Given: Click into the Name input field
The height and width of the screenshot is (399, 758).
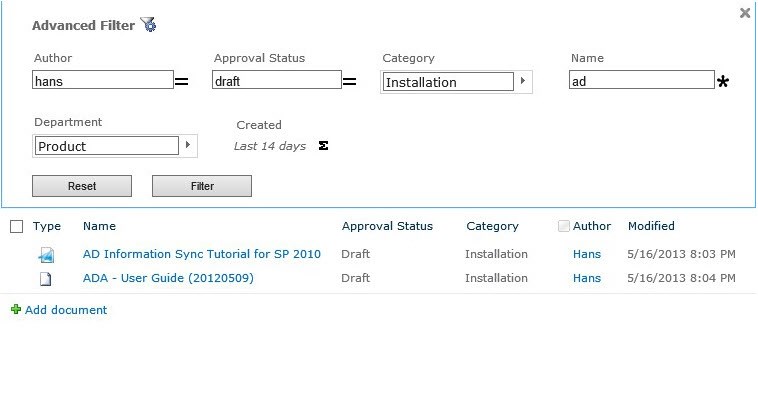Looking at the screenshot, I should click(x=641, y=80).
